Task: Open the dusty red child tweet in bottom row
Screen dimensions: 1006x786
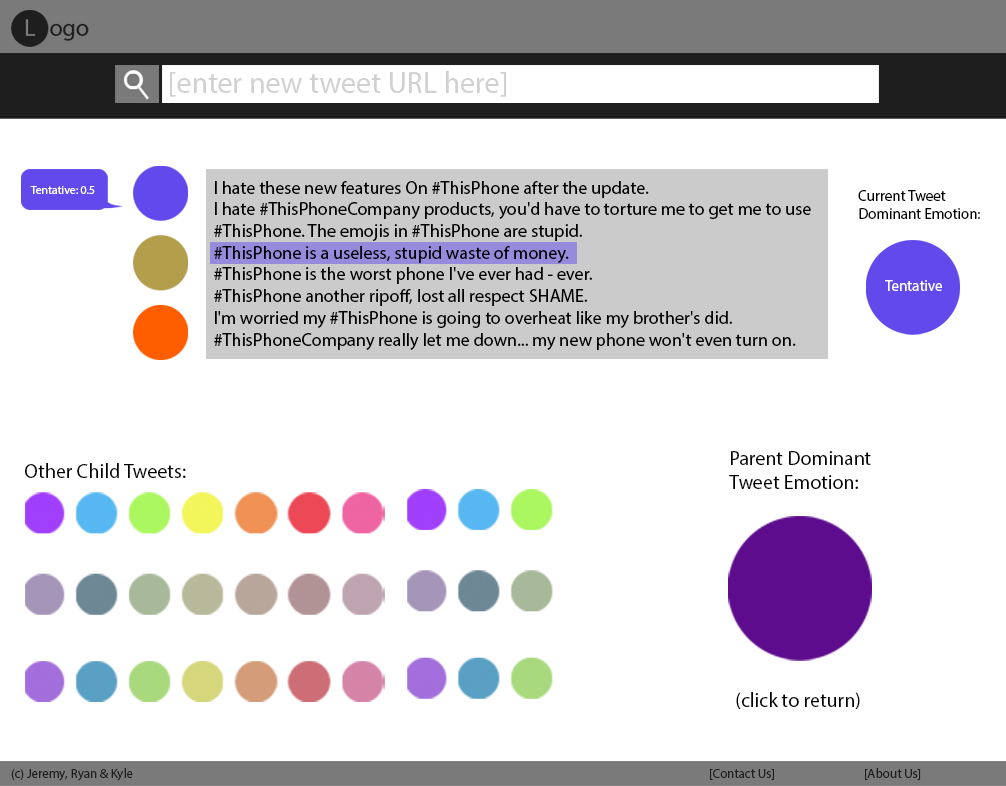Action: pyautogui.click(x=309, y=681)
